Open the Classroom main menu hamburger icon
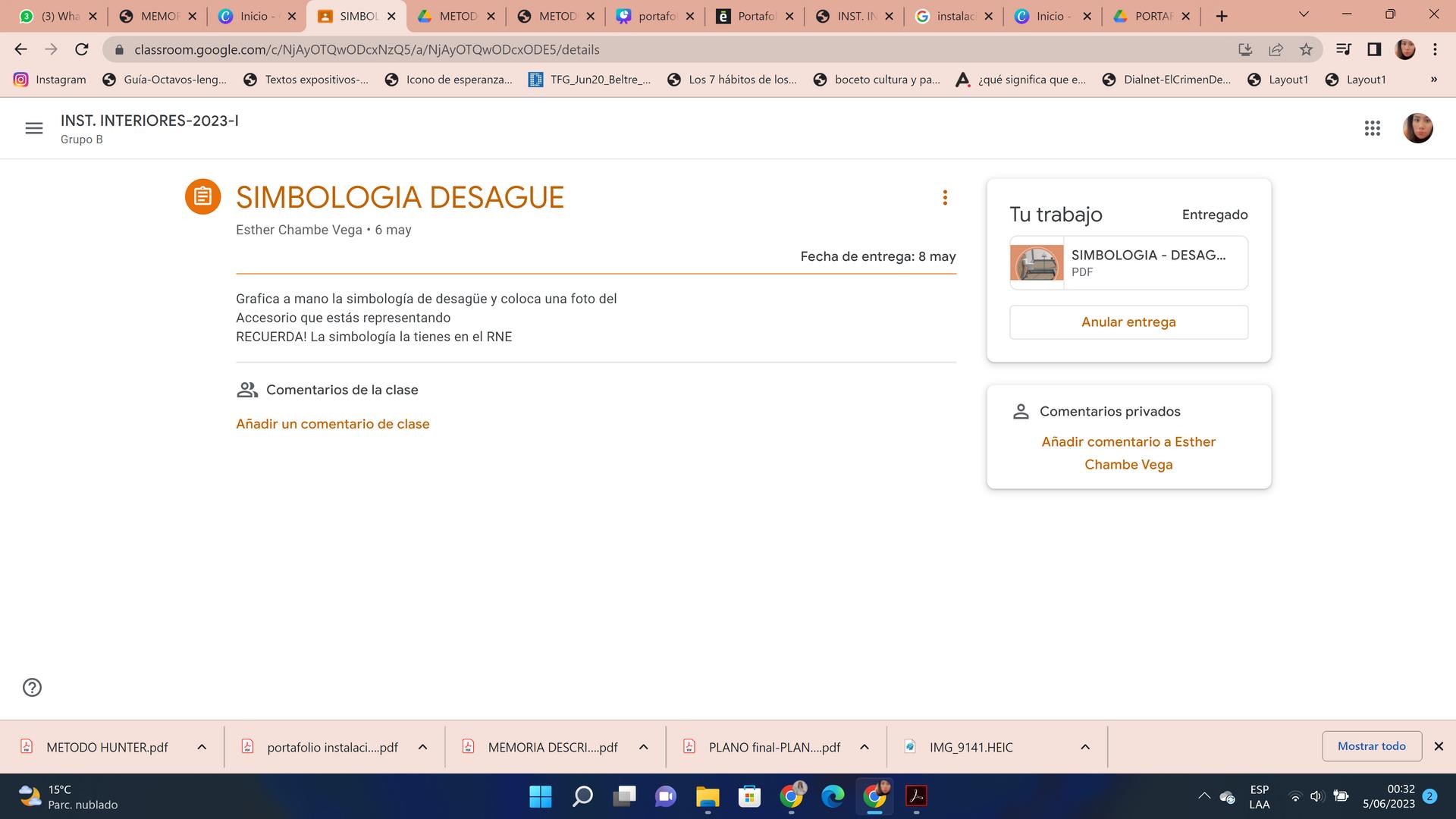Viewport: 1456px width, 819px height. (34, 128)
